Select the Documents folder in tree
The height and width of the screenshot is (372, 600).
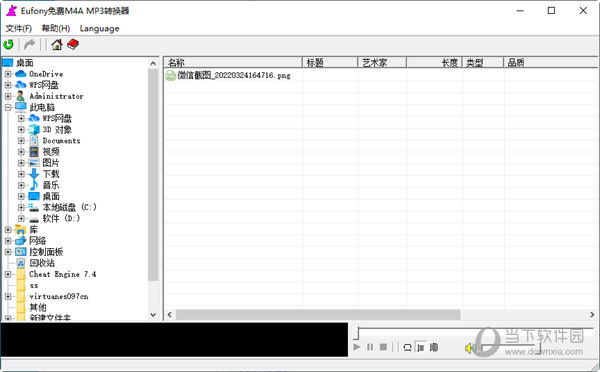pyautogui.click(x=61, y=140)
